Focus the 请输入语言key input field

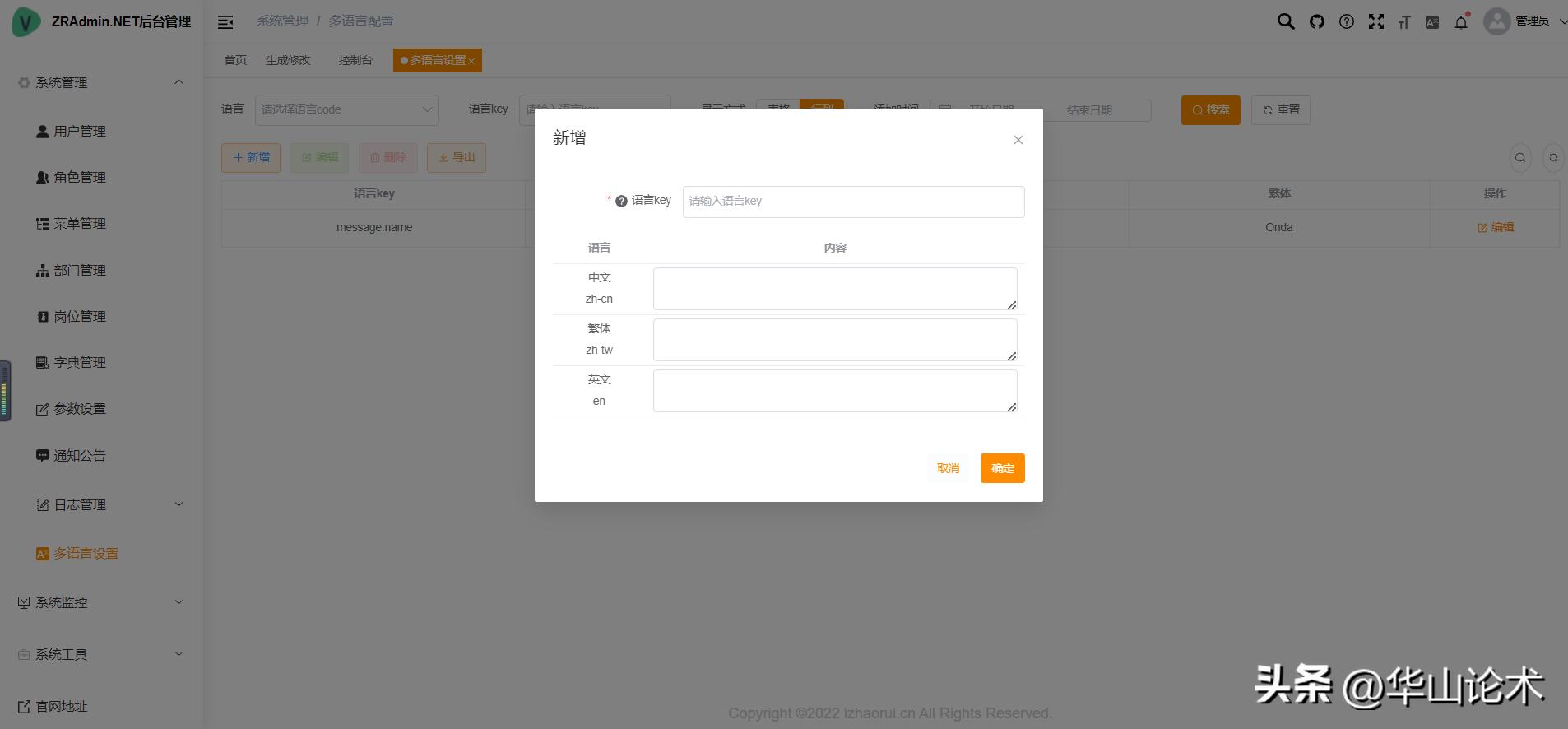(853, 202)
